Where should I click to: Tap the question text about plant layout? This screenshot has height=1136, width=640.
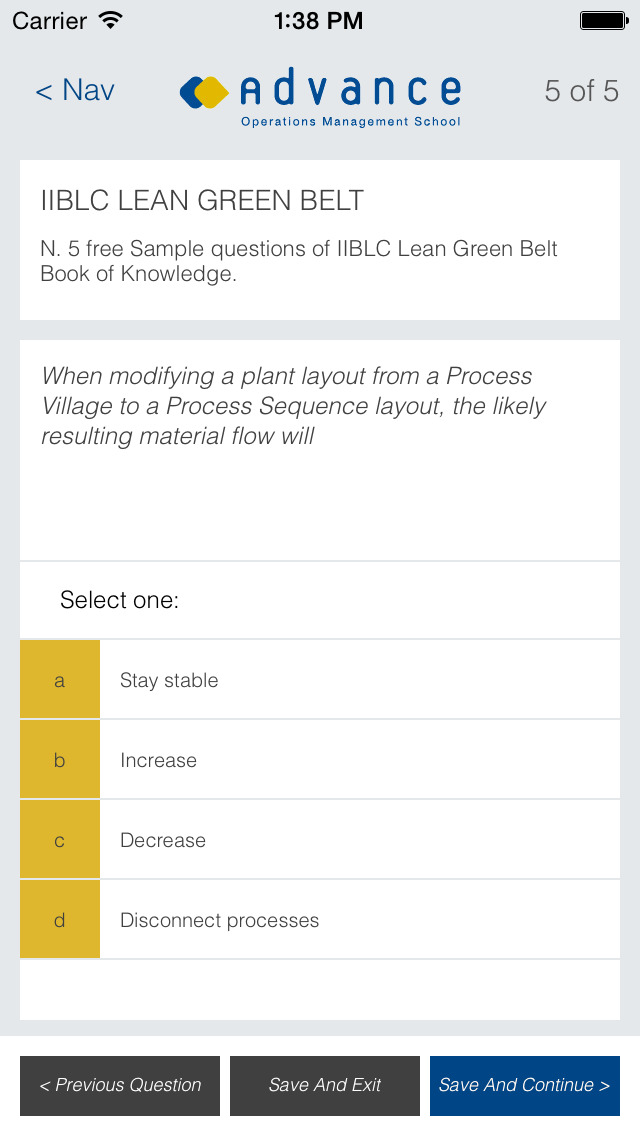click(x=294, y=406)
